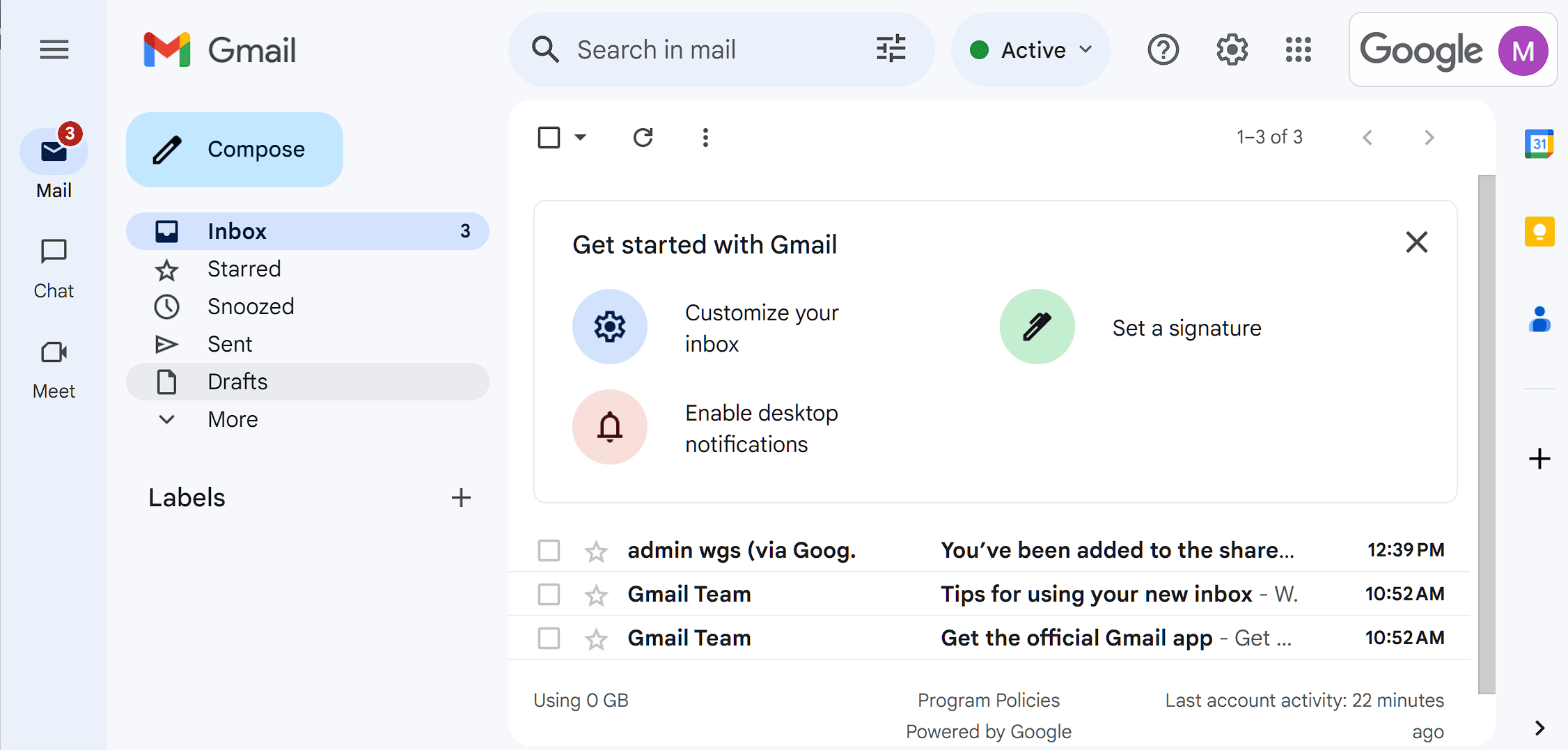Open the Google apps grid
The height and width of the screenshot is (750, 1568).
coord(1298,49)
